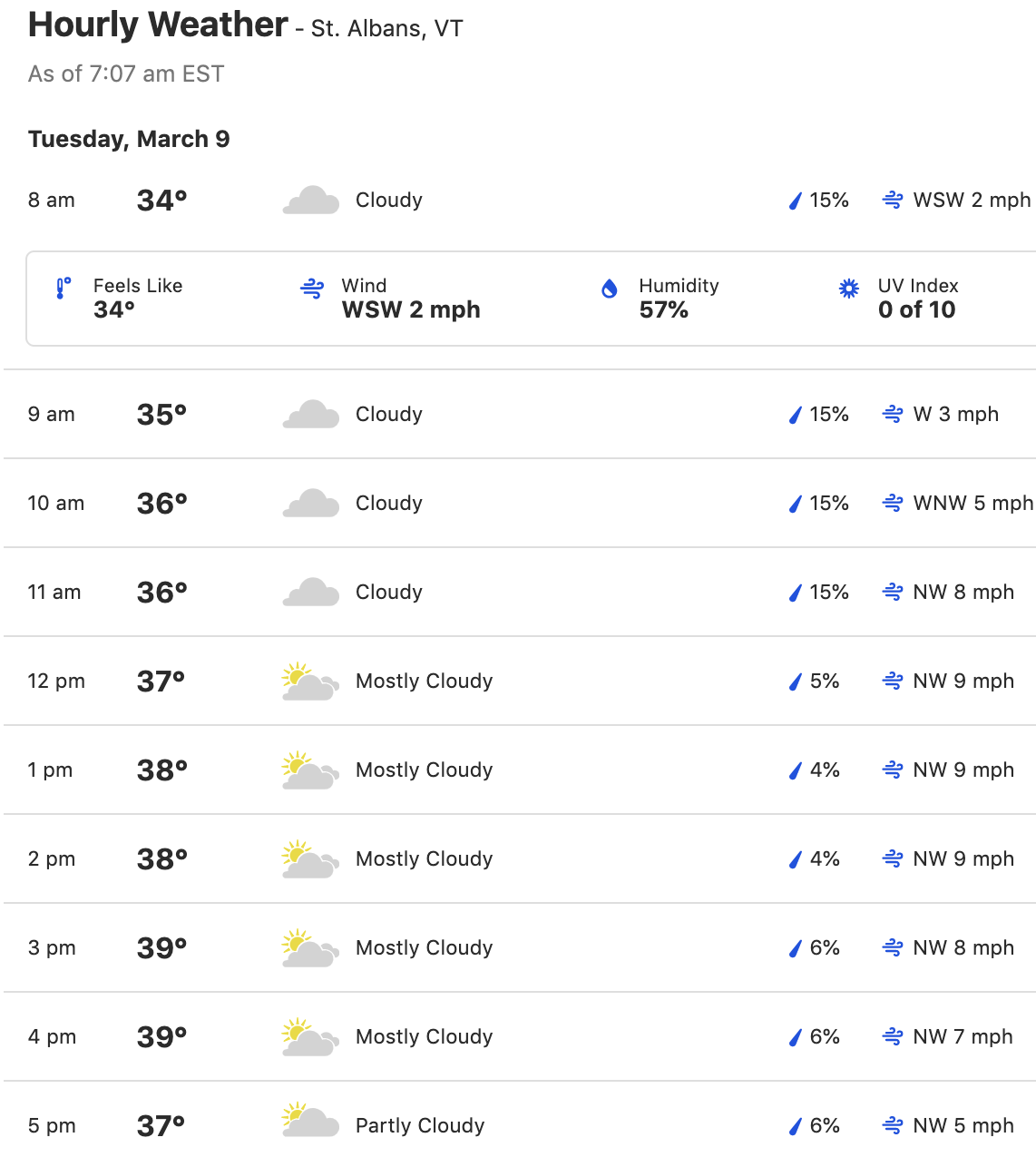
Task: Expand the 1 pm Mostly Cloudy row
Action: [520, 770]
